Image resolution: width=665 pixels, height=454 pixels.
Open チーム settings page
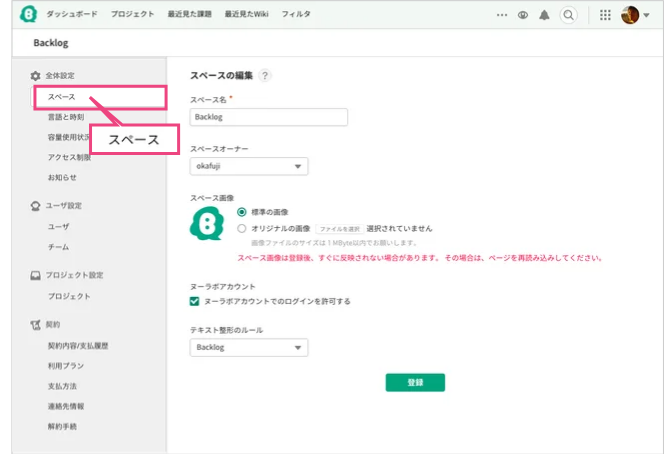(58, 247)
